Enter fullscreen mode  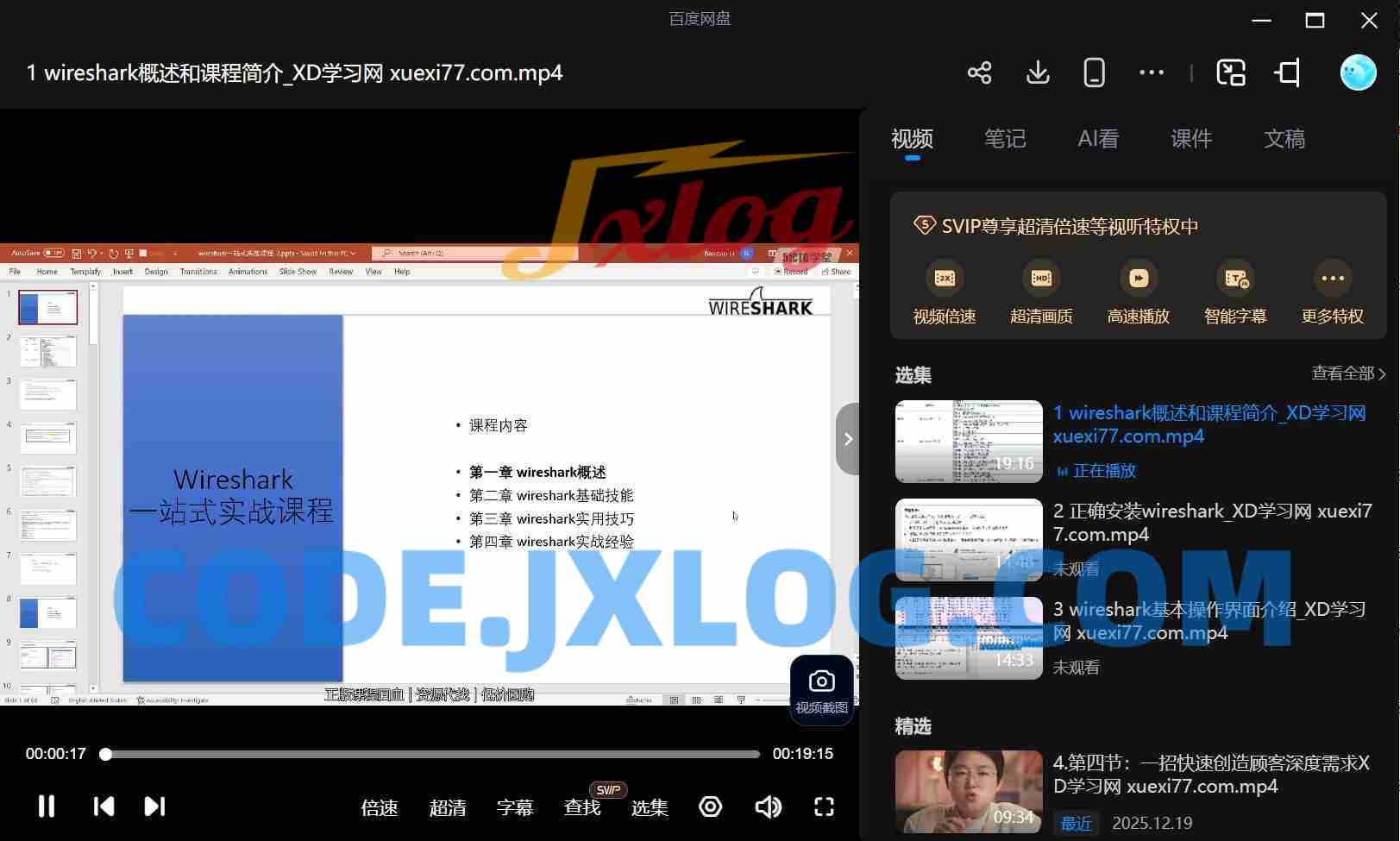pyautogui.click(x=825, y=806)
